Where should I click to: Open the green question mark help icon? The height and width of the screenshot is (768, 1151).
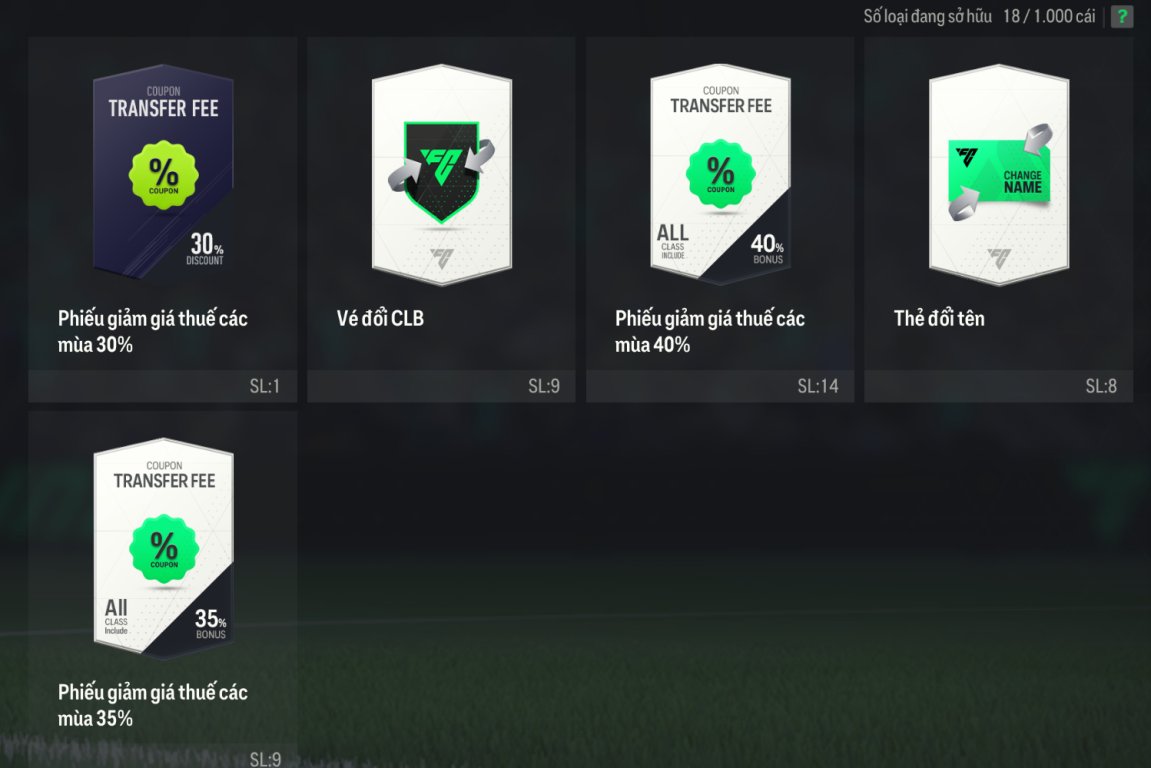tap(1122, 16)
